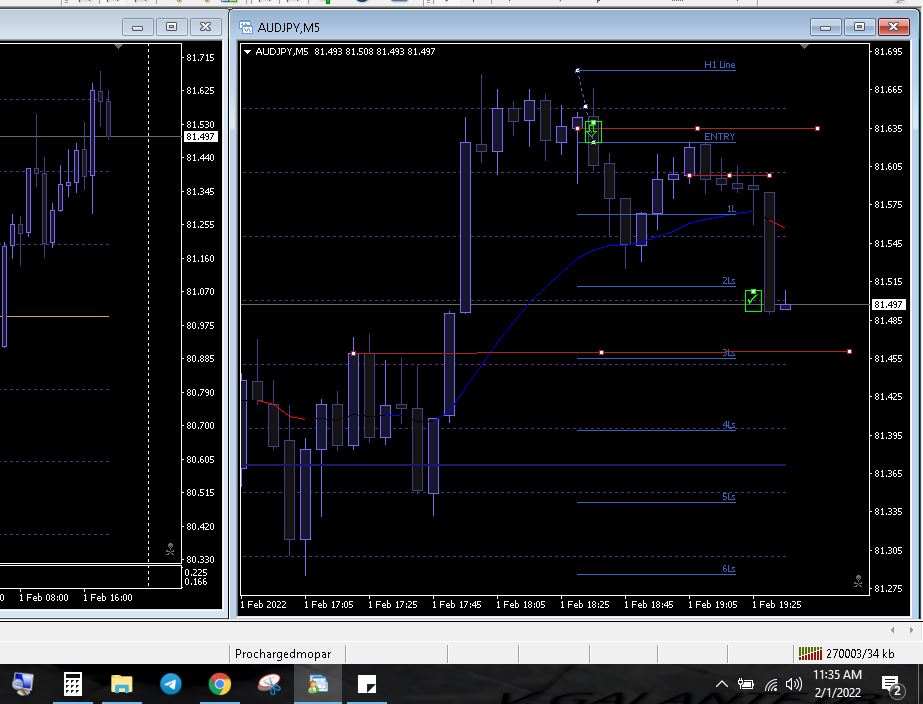Click connection status bars icon in status bar
Viewport: 923px width, 704px height.
pyautogui.click(x=809, y=654)
